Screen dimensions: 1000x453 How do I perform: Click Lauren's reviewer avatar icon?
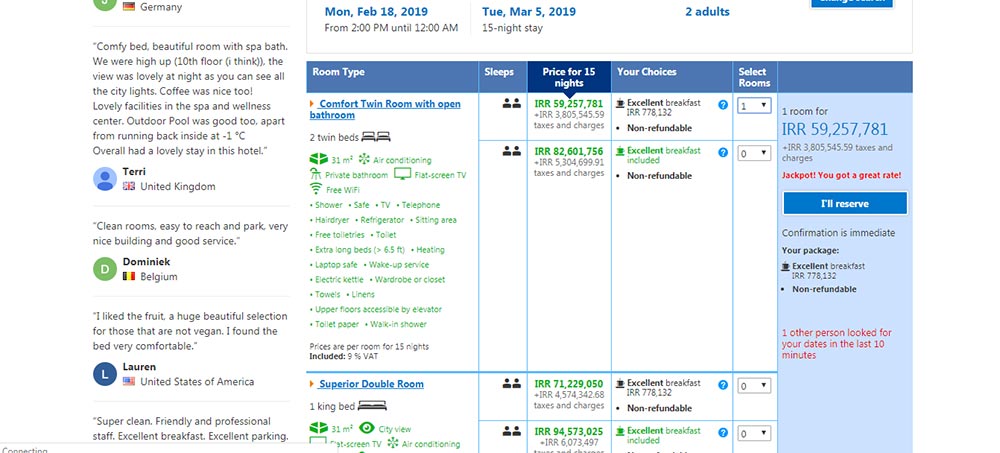click(105, 374)
